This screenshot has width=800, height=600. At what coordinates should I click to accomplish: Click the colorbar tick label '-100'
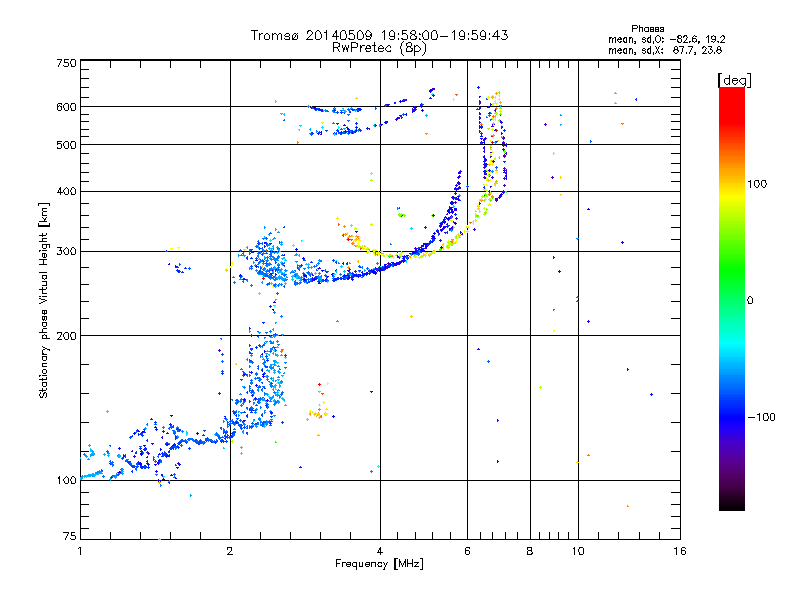pyautogui.click(x=761, y=417)
